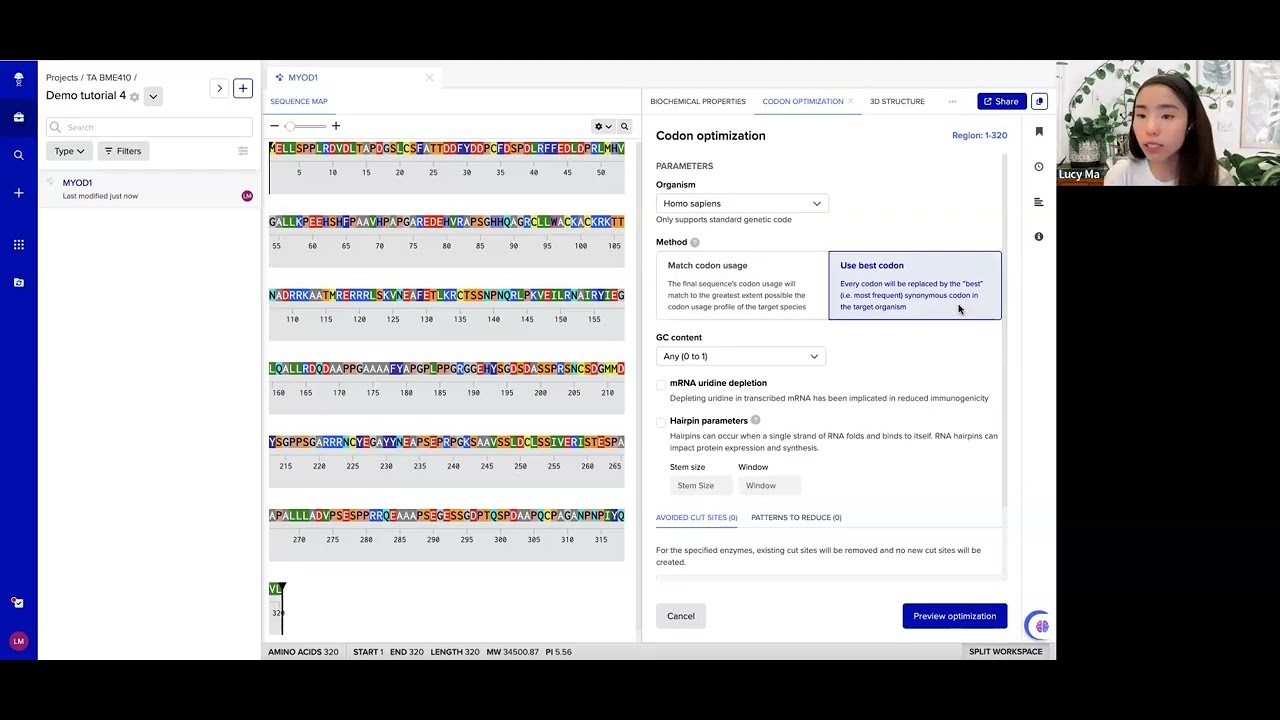Open the Filters button

coord(123,151)
